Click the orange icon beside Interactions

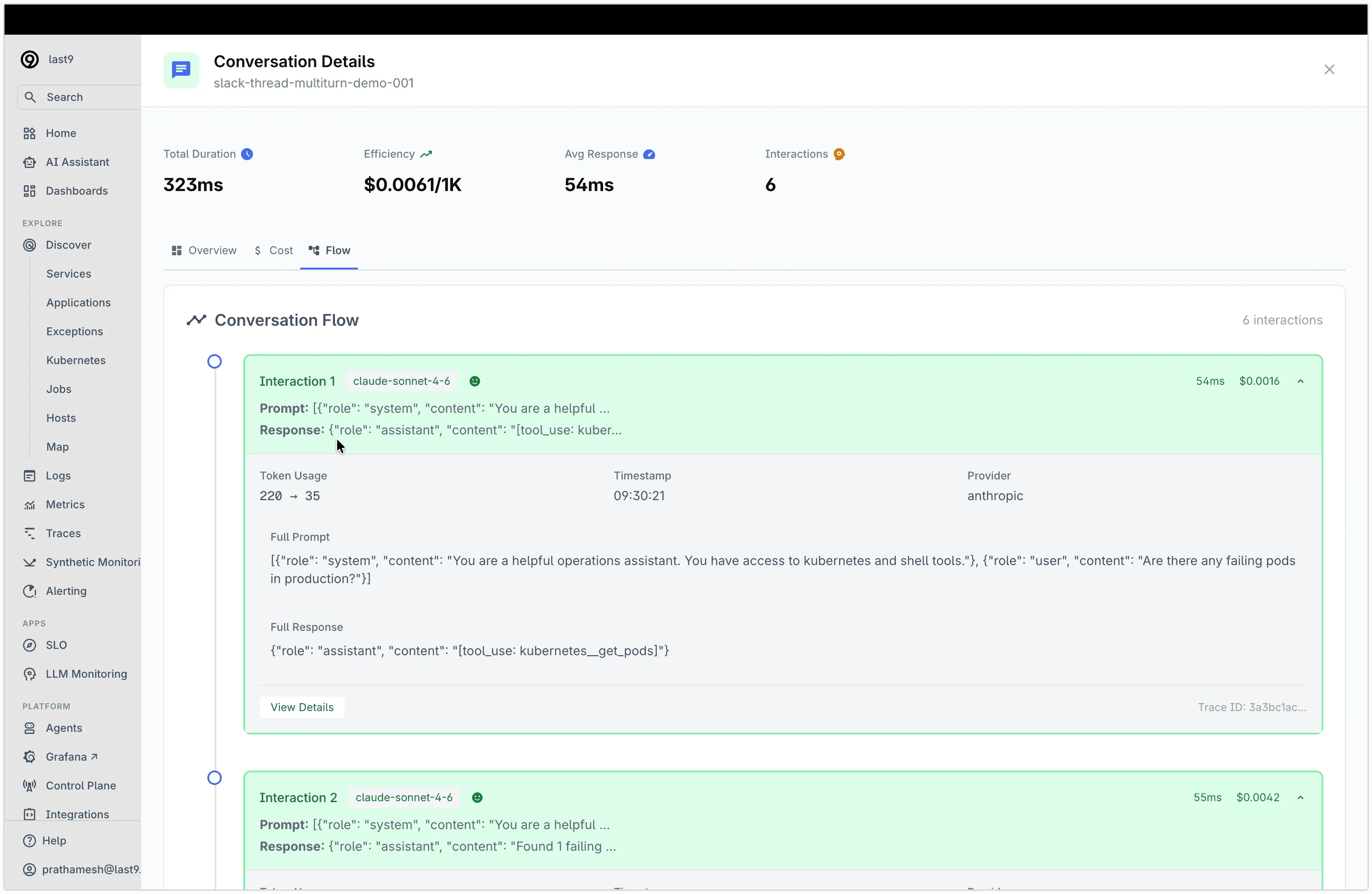tap(839, 154)
